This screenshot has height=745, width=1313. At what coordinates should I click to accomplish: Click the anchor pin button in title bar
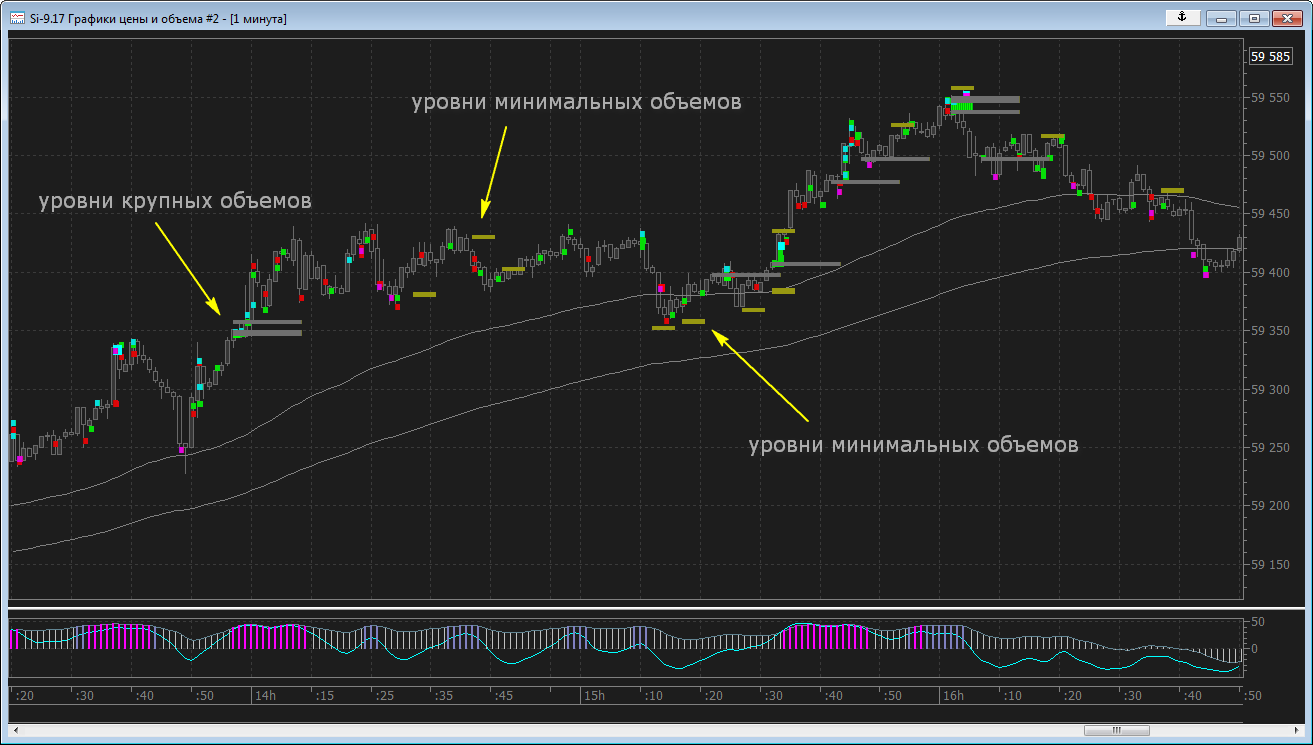point(1183,17)
